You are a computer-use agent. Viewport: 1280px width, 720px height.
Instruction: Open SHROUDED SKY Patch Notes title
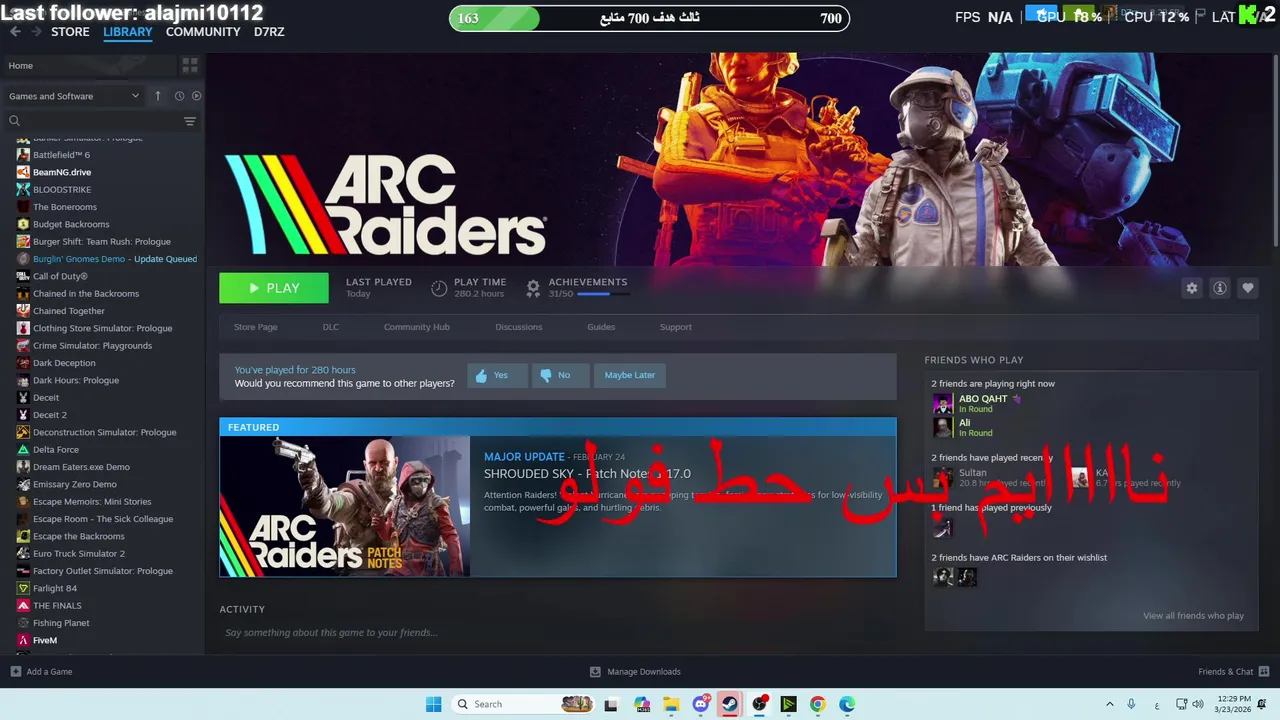587,474
